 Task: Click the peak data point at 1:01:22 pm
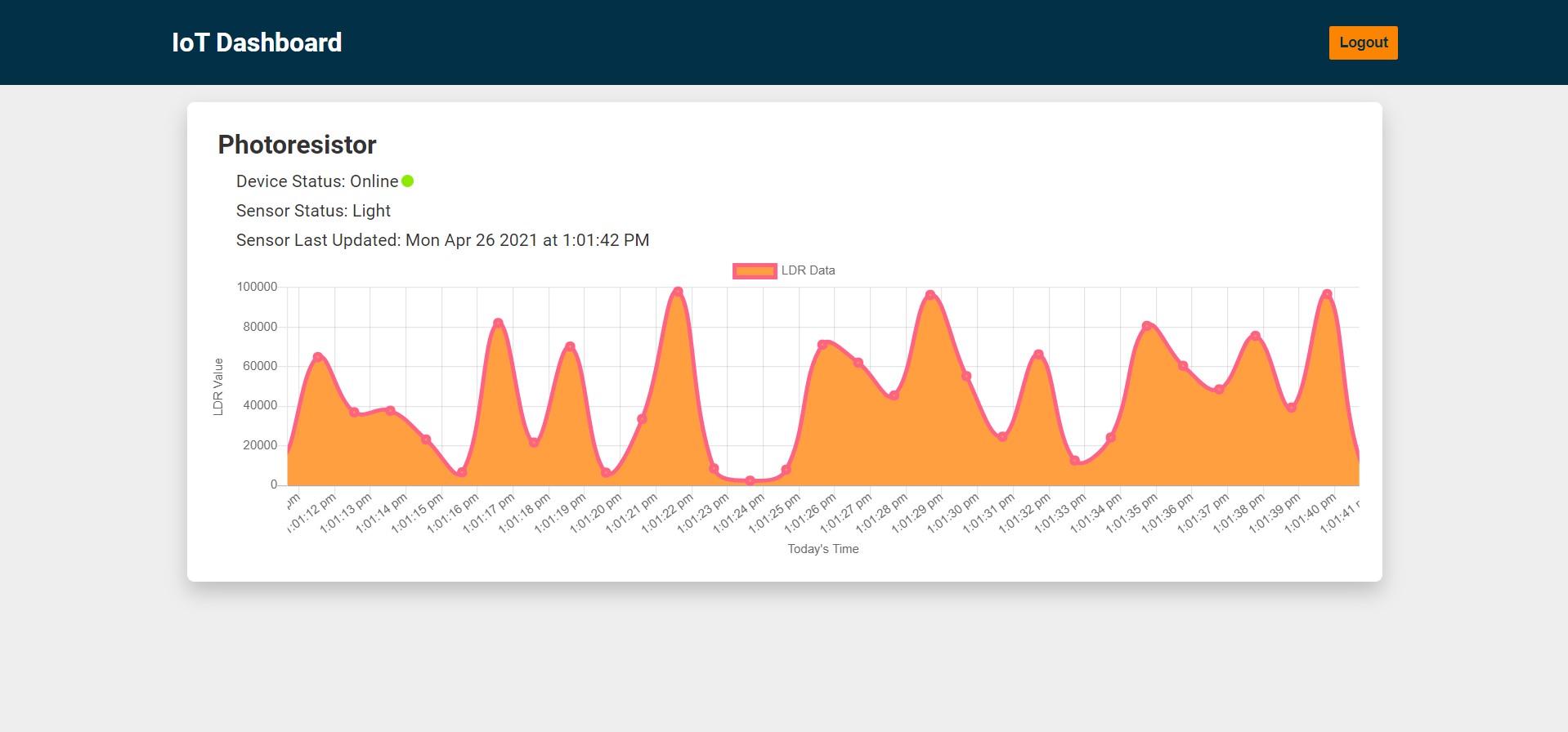678,292
